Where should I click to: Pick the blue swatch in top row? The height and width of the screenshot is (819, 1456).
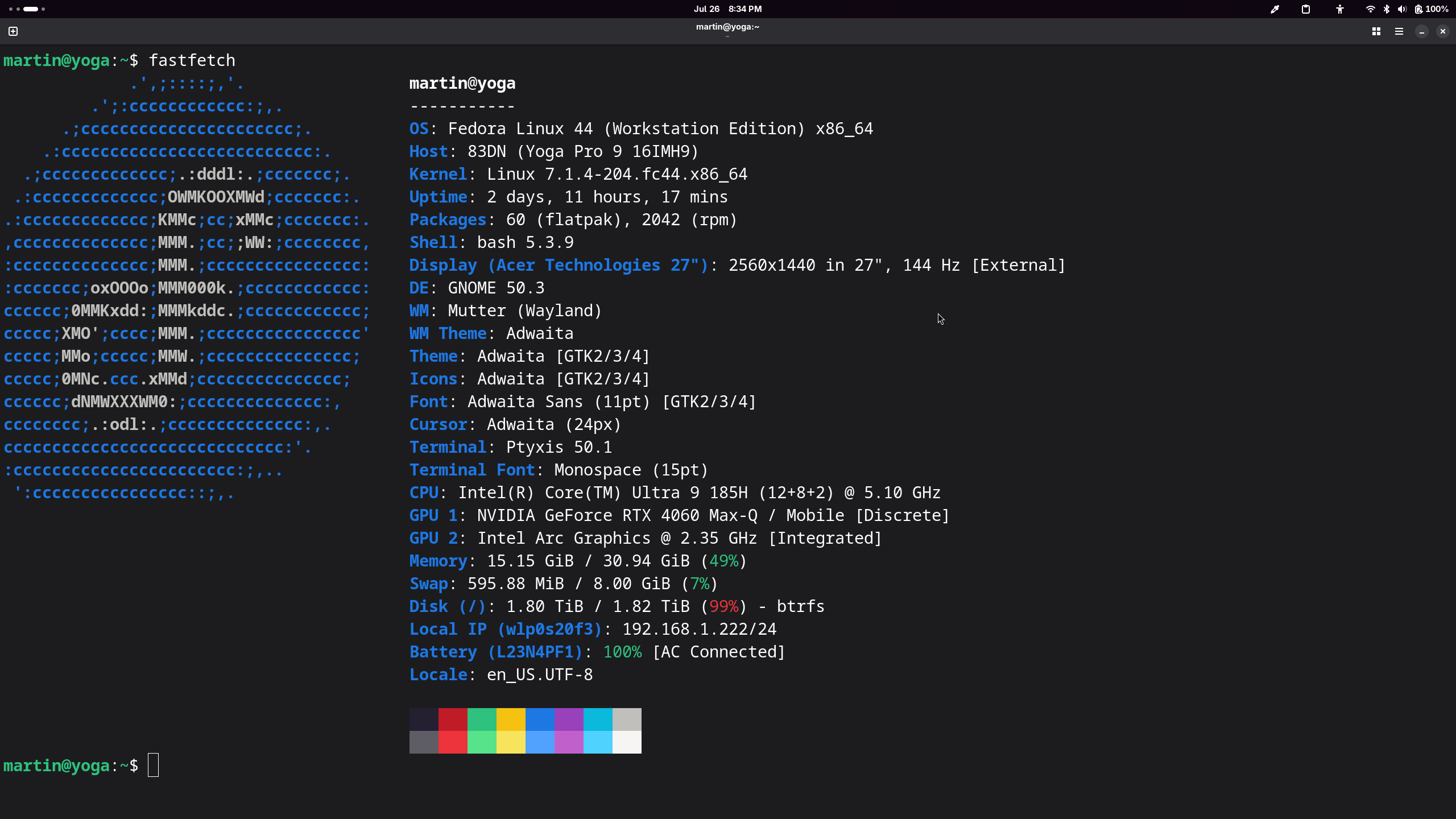[x=540, y=719]
